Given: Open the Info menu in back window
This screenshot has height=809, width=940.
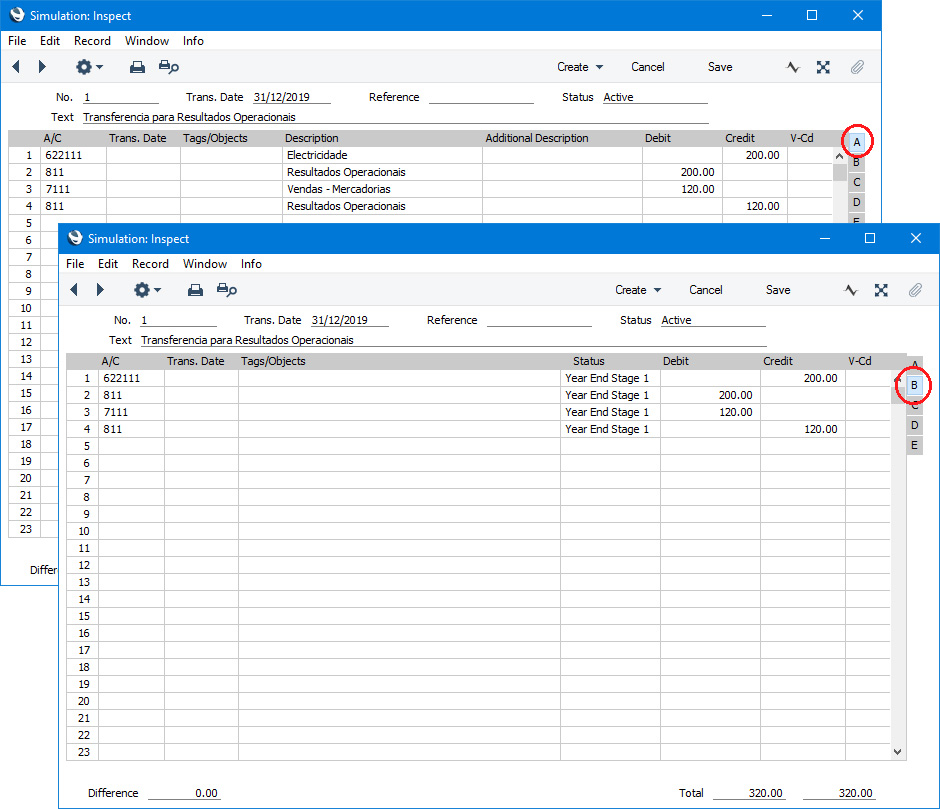Looking at the screenshot, I should click(193, 41).
